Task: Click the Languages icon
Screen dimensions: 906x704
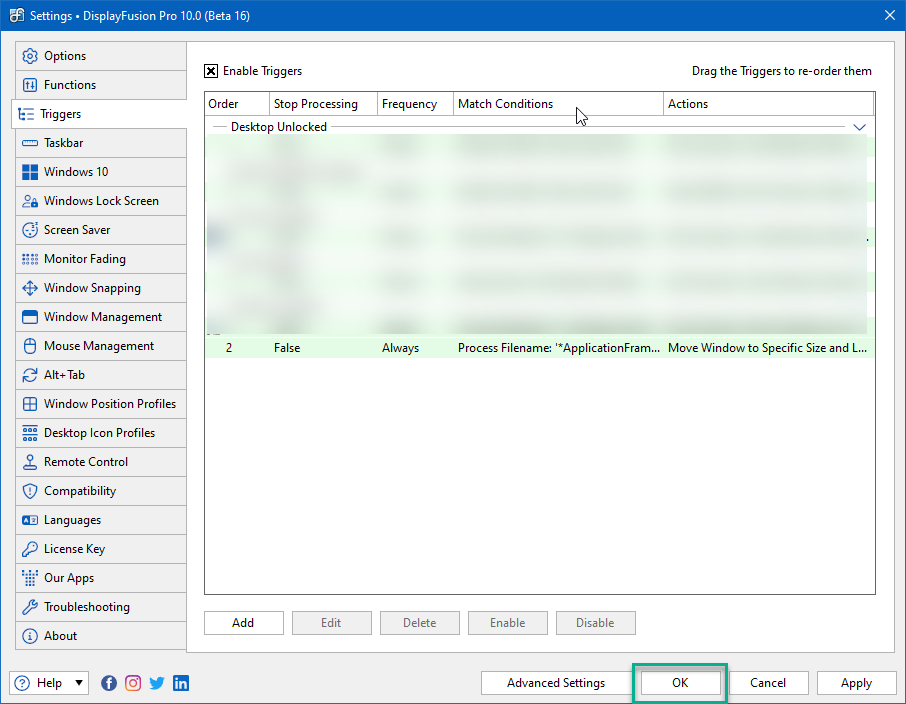Action: point(29,520)
